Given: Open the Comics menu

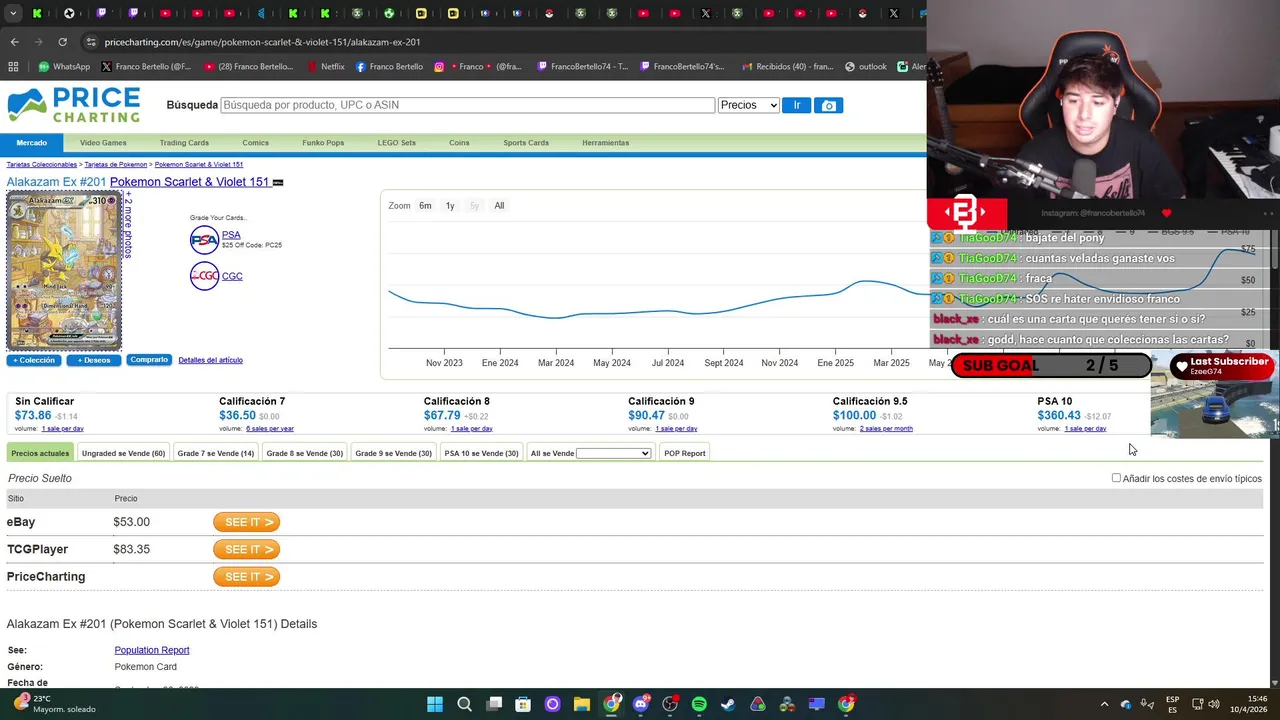Looking at the screenshot, I should [255, 143].
